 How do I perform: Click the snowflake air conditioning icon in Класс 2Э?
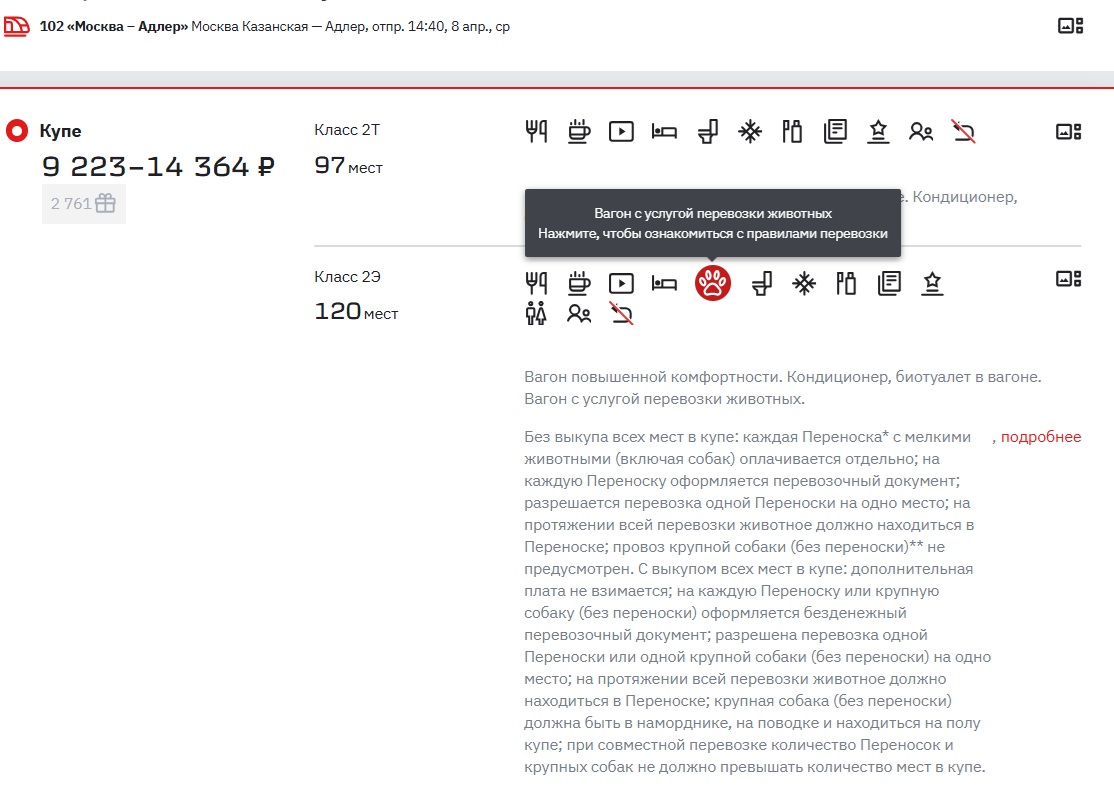(804, 284)
